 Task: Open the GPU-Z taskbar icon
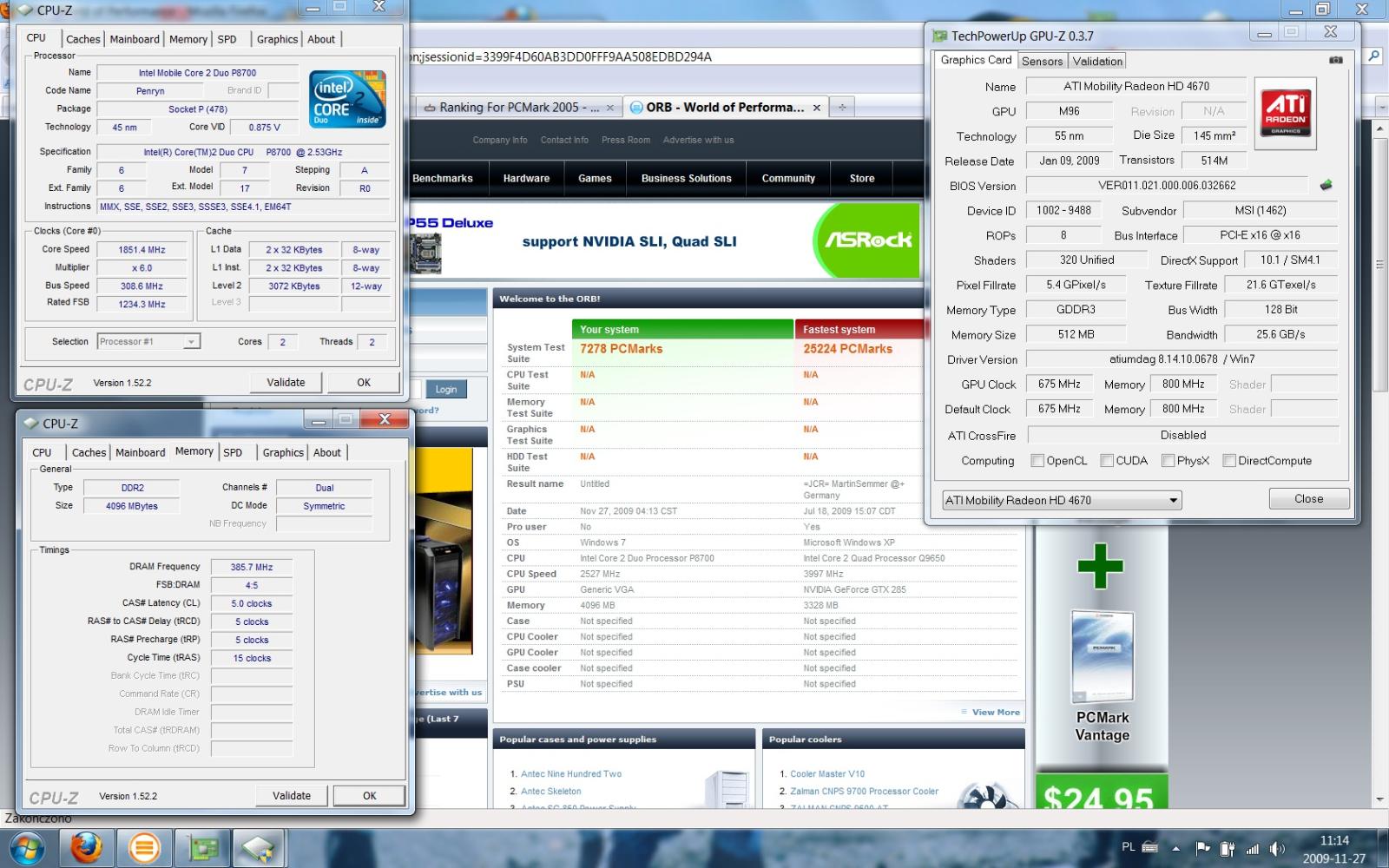click(201, 848)
